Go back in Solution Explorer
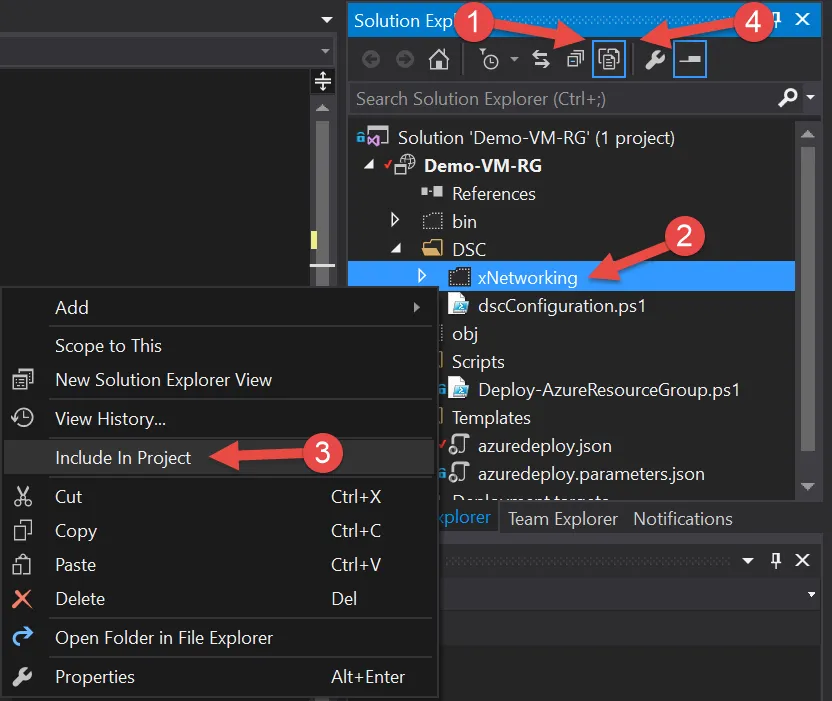The image size is (832, 701). tap(371, 59)
